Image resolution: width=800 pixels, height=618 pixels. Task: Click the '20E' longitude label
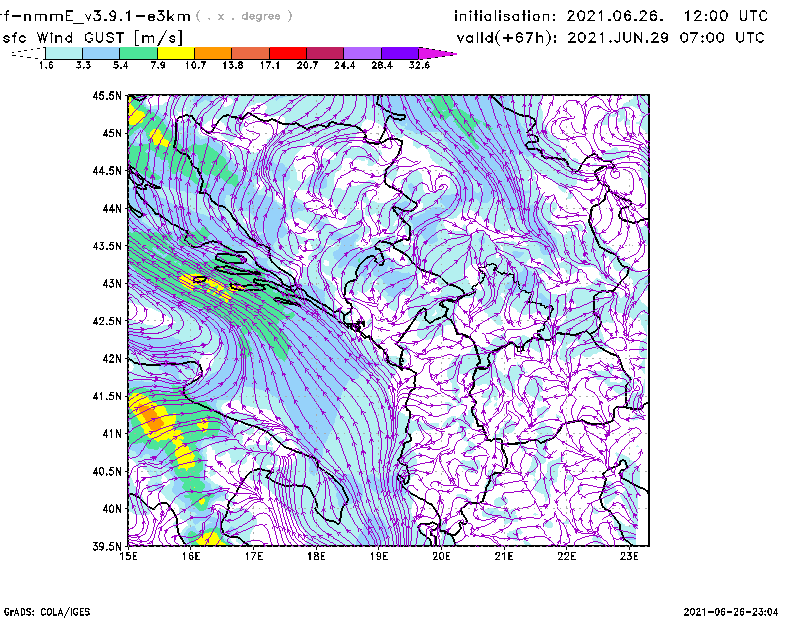(441, 556)
